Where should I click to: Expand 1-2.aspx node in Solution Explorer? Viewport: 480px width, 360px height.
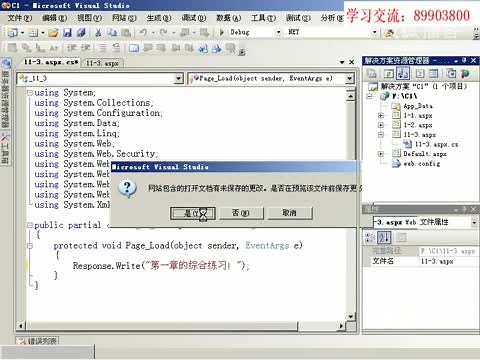pyautogui.click(x=381, y=125)
